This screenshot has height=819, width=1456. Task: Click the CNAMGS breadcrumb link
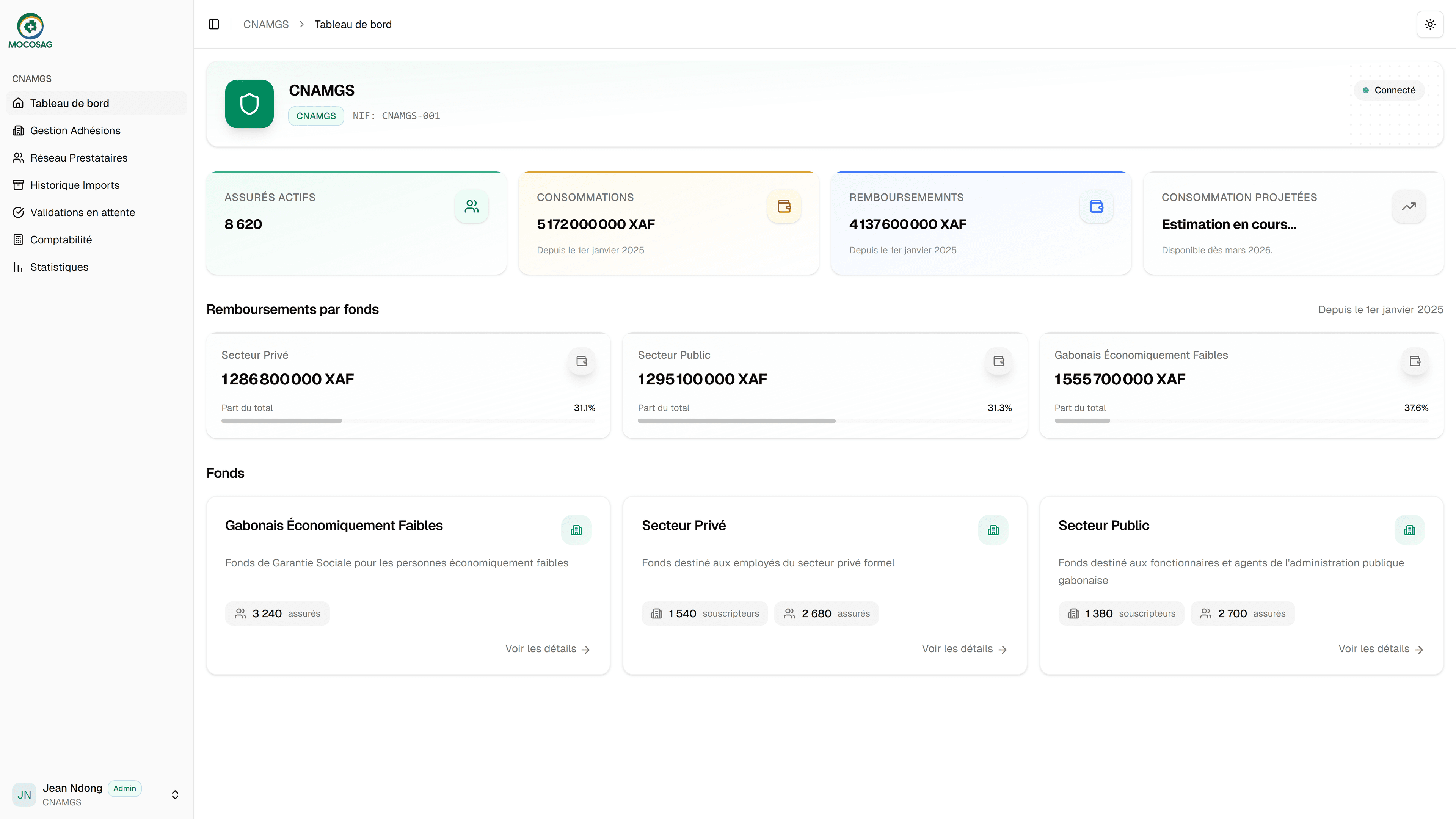pyautogui.click(x=266, y=24)
